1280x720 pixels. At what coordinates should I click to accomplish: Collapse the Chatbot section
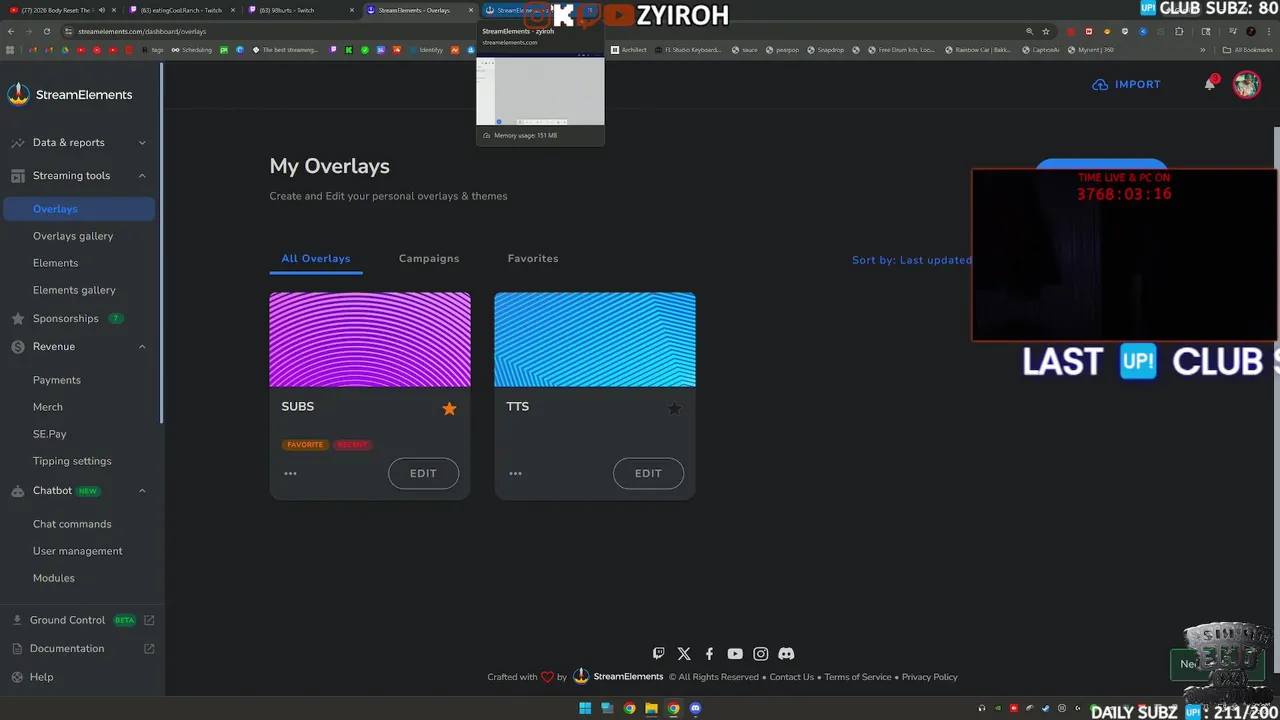pyautogui.click(x=142, y=491)
